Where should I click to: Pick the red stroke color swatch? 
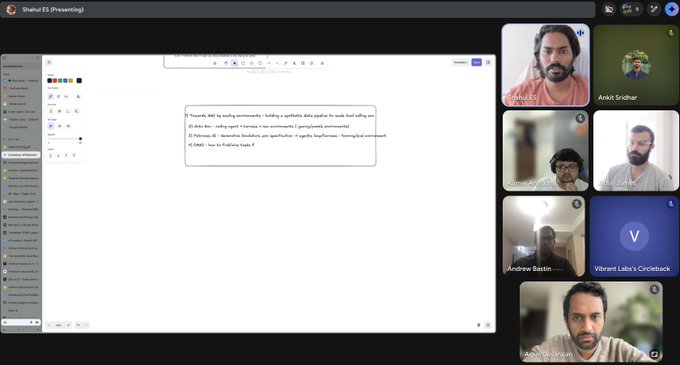[x=55, y=81]
